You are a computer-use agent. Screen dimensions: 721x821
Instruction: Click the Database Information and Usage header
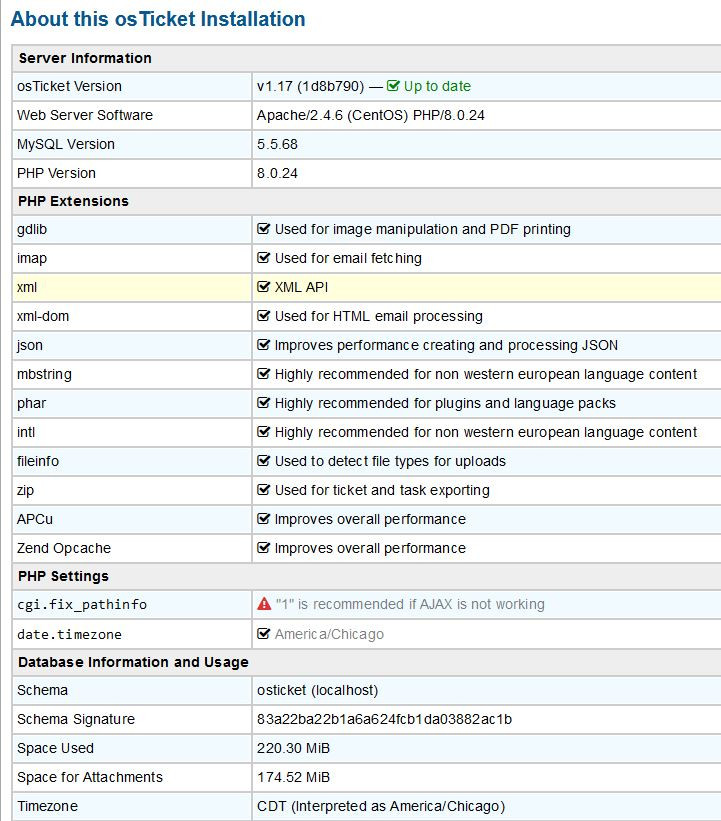click(x=133, y=662)
